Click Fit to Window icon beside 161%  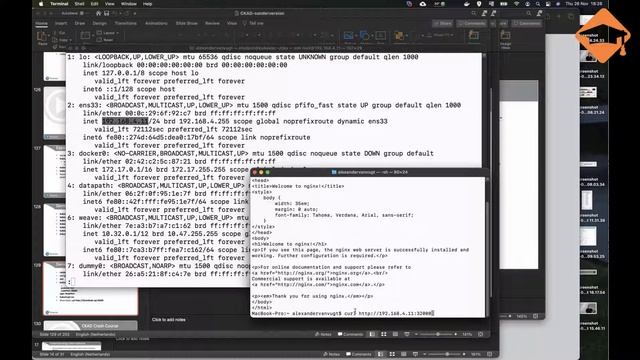(x=489, y=354)
